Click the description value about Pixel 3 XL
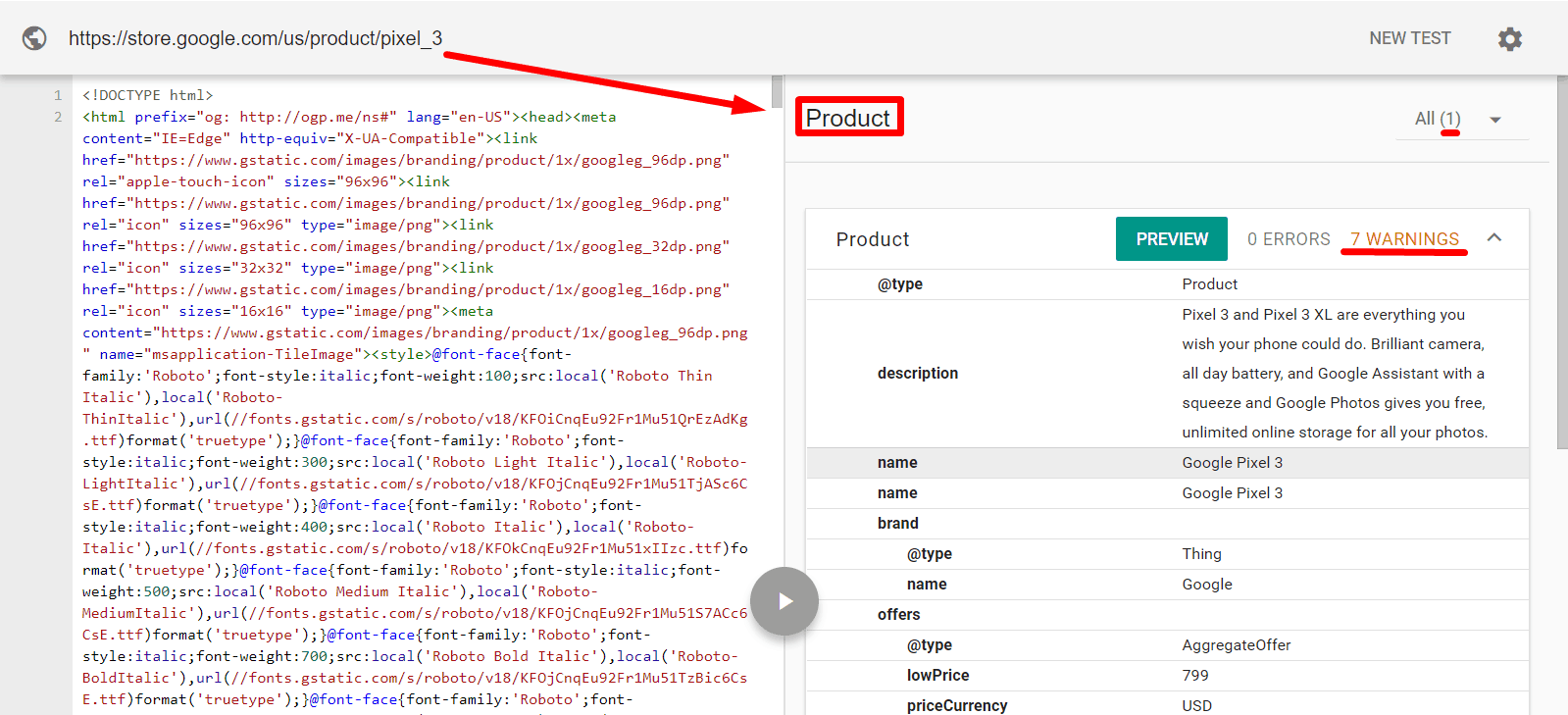This screenshot has width=1568, height=715. coord(1335,374)
